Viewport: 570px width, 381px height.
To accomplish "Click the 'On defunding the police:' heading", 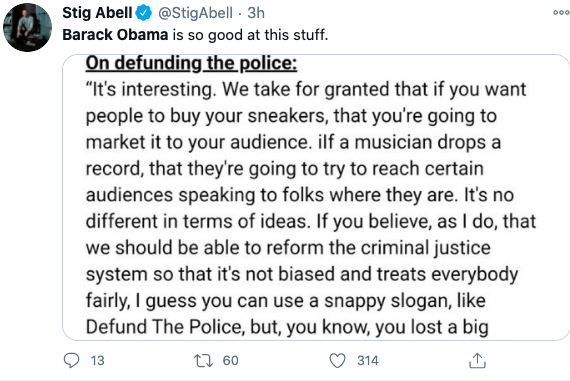I will point(192,63).
